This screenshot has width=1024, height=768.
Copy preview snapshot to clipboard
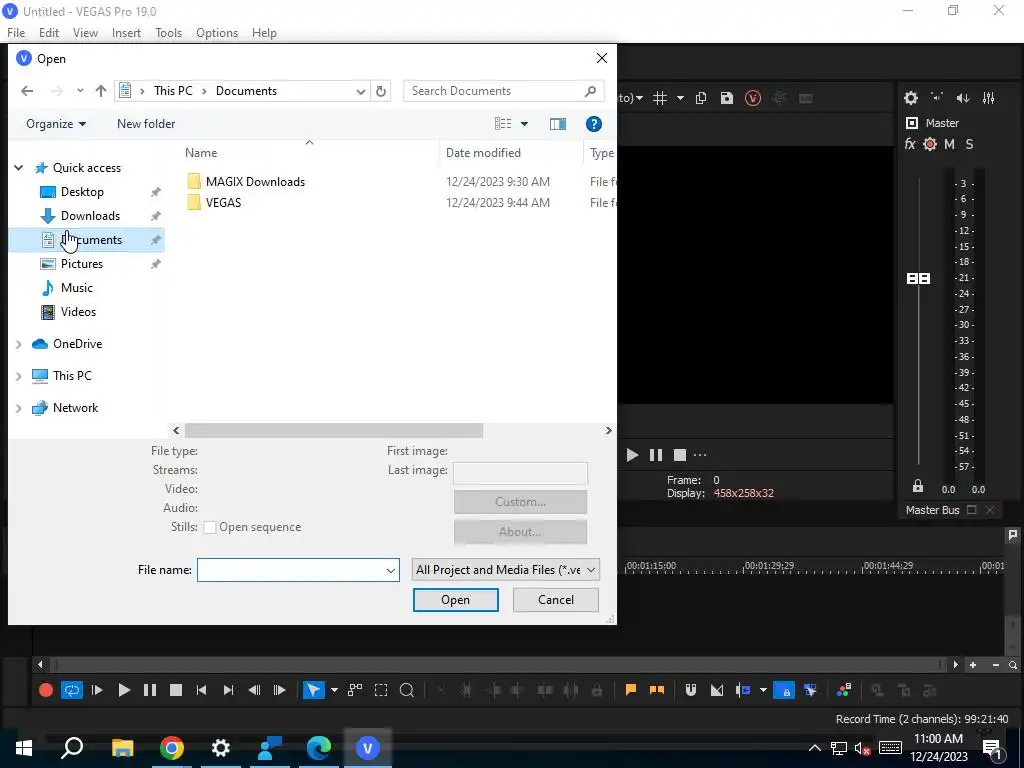click(x=701, y=98)
